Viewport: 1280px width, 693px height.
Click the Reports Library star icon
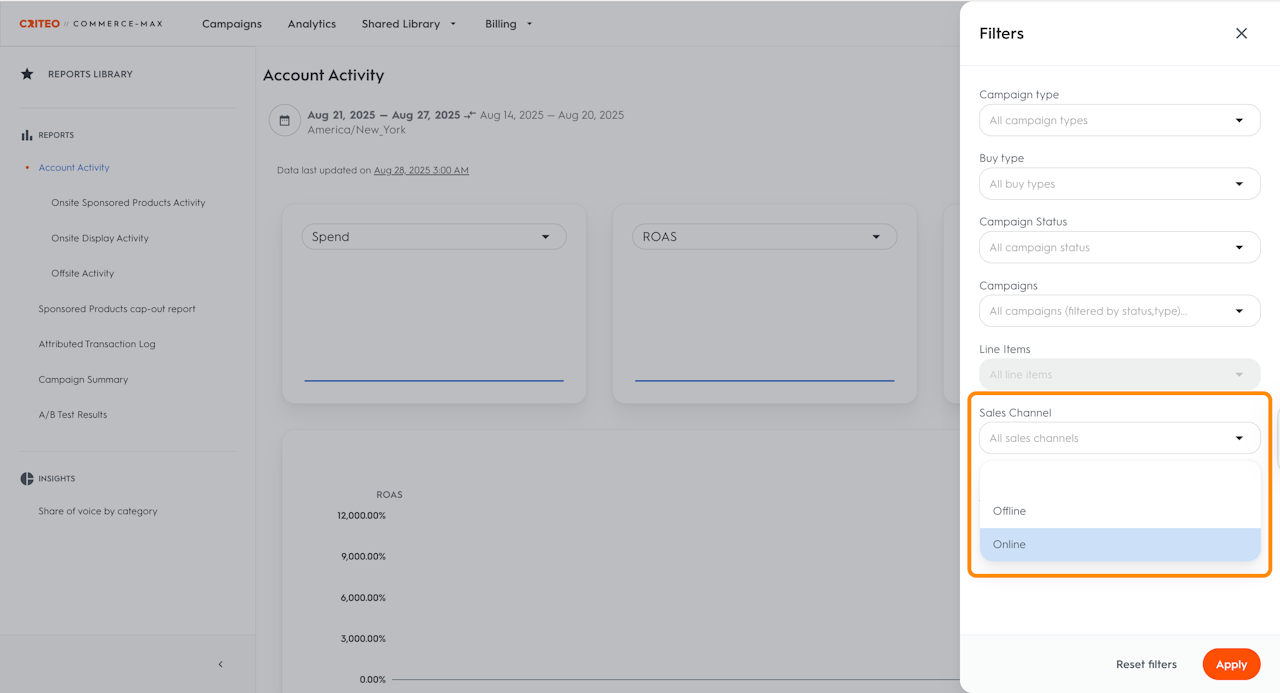[x=27, y=74]
